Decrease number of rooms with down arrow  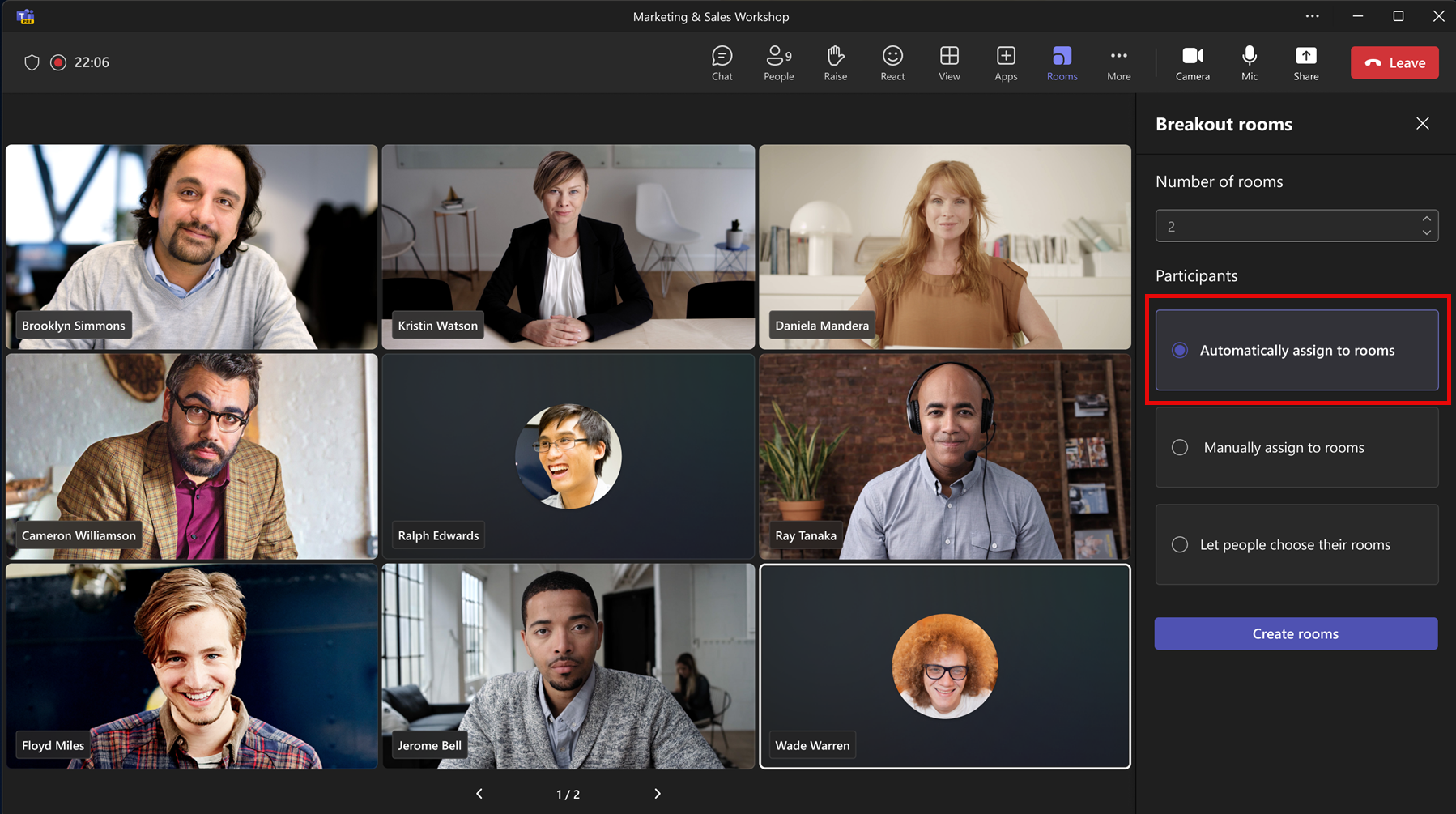pos(1426,232)
